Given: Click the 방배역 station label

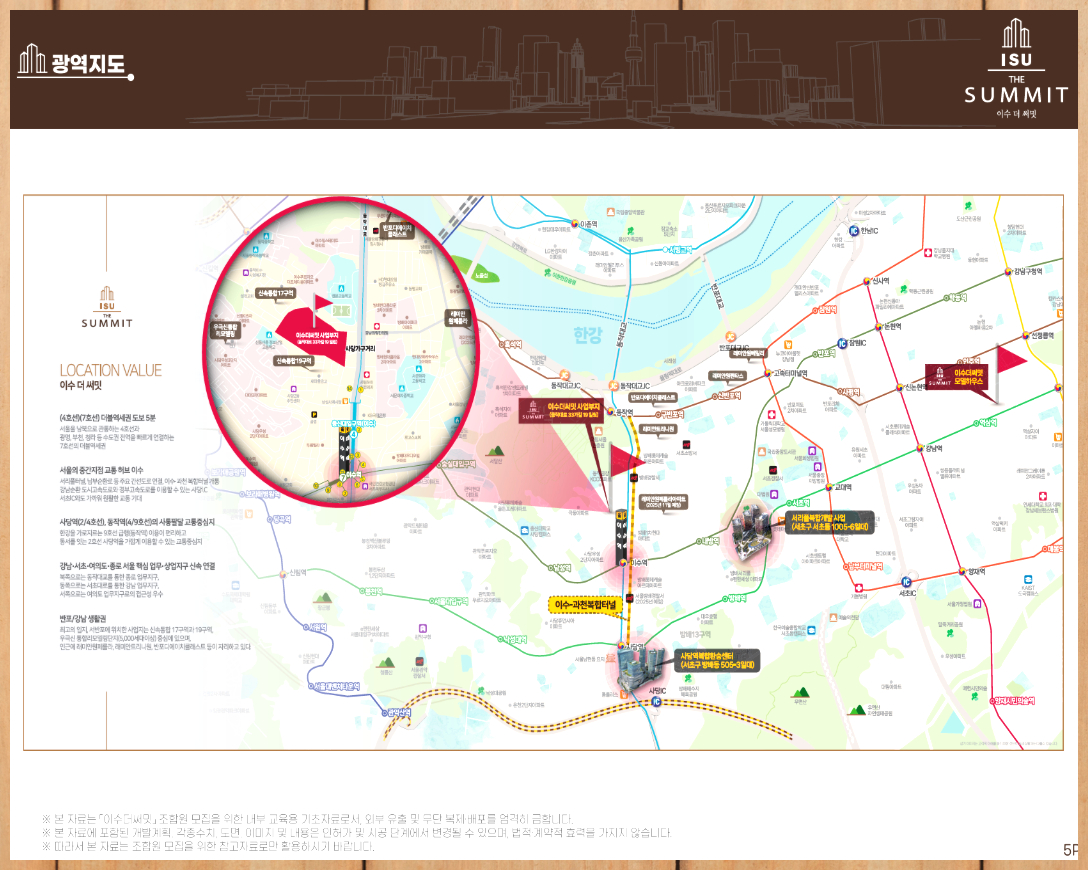Looking at the screenshot, I should pyautogui.click(x=736, y=597).
